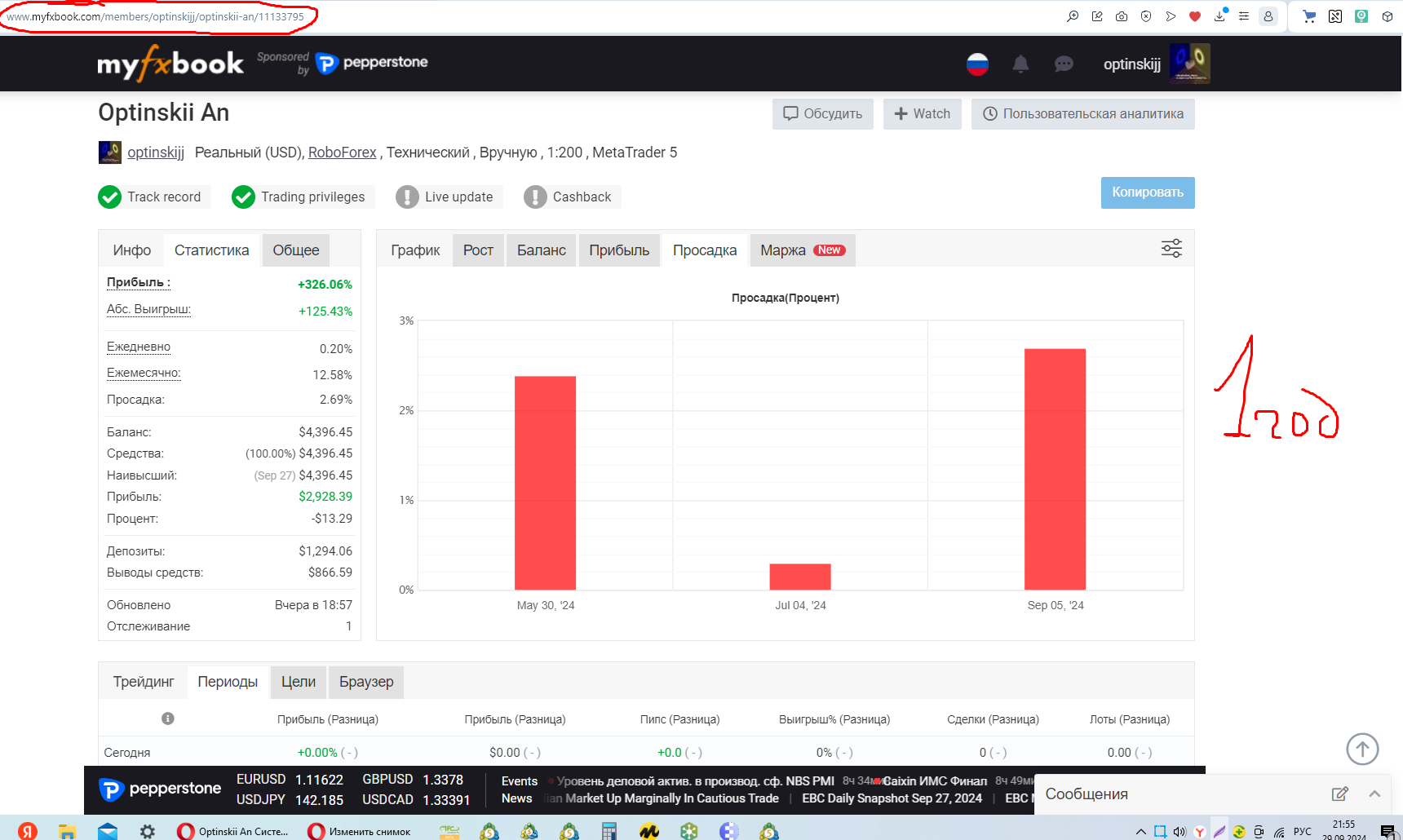Screen dimensions: 1403x840
Task: Click the compose message pencil icon
Action: (1339, 794)
